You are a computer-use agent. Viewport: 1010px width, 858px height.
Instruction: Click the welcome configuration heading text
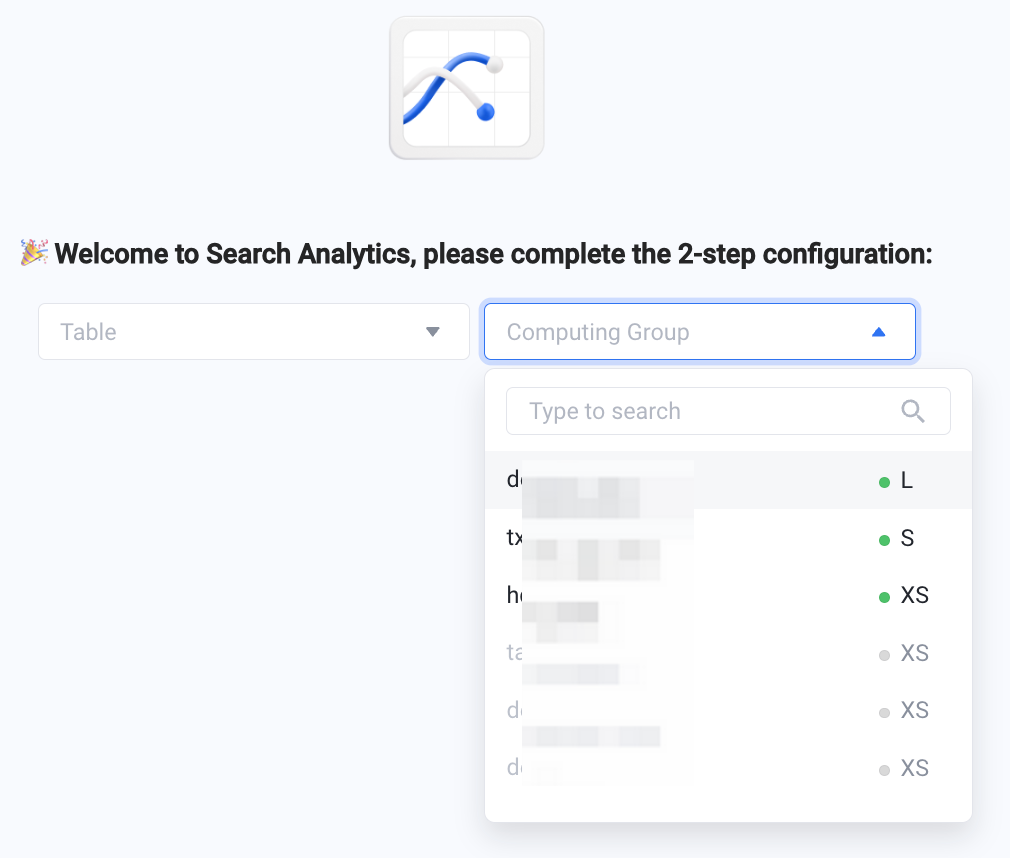(493, 253)
